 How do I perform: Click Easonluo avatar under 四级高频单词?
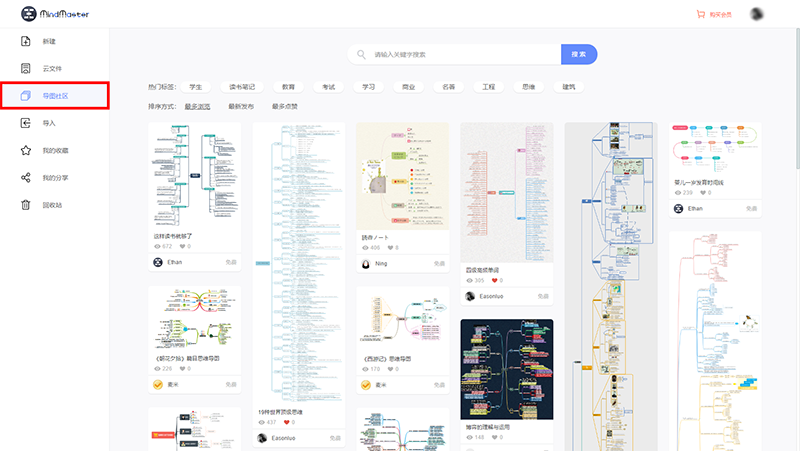coord(470,296)
